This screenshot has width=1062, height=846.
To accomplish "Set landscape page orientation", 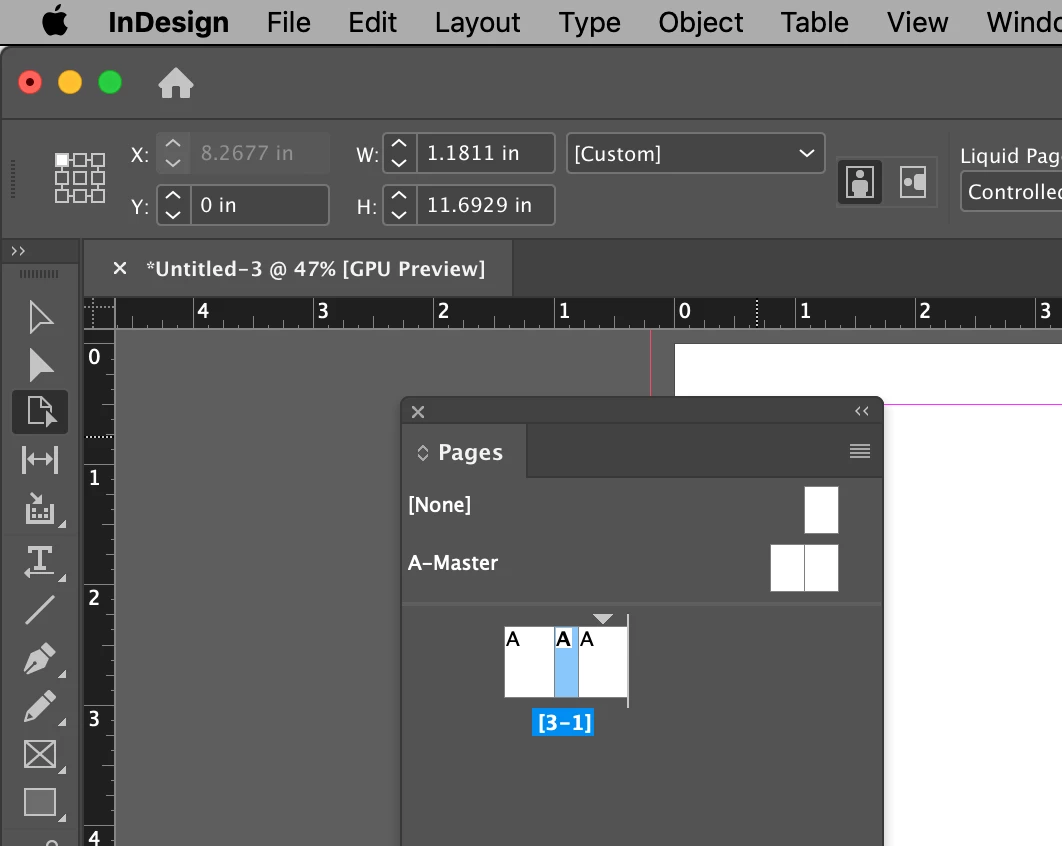I will click(913, 182).
